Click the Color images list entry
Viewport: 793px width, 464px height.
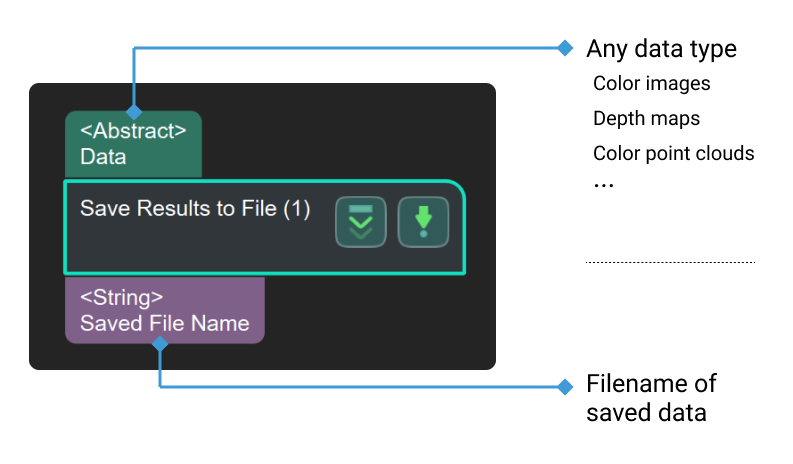651,84
